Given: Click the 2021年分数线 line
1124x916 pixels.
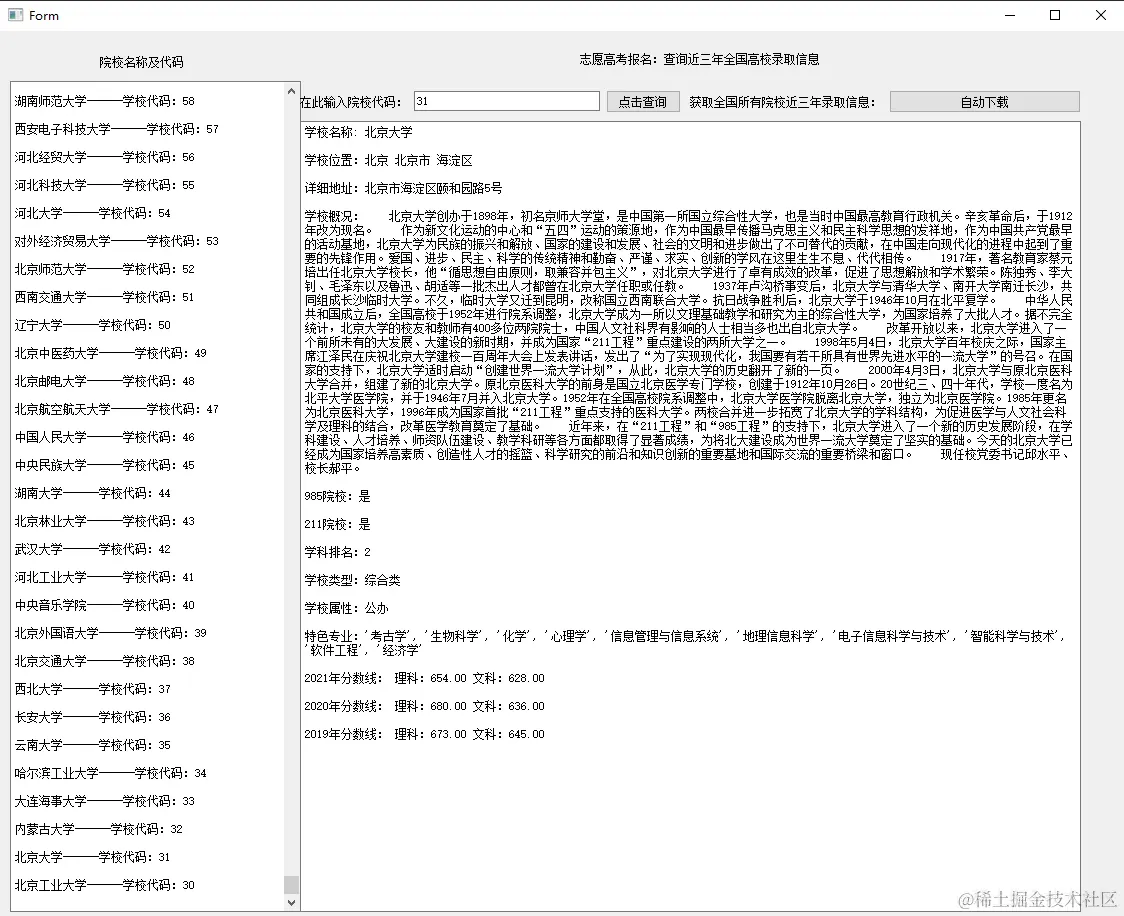Looking at the screenshot, I should pyautogui.click(x=424, y=677).
